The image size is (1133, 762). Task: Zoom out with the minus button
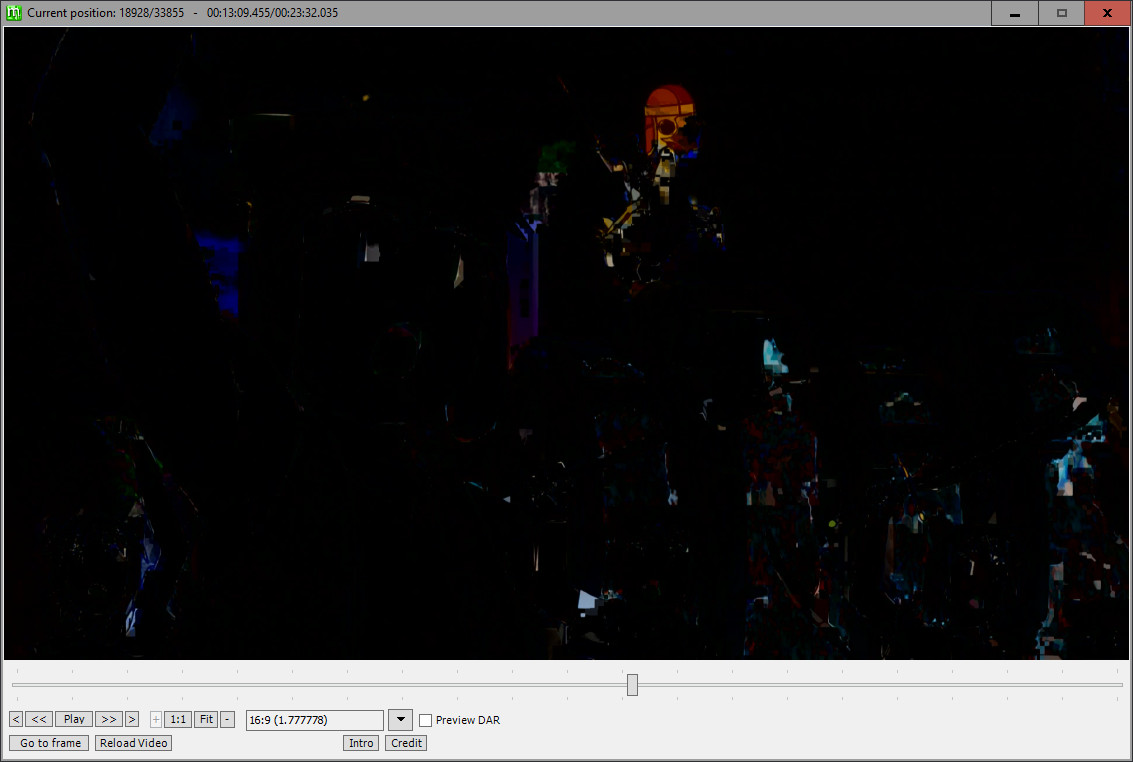click(227, 719)
